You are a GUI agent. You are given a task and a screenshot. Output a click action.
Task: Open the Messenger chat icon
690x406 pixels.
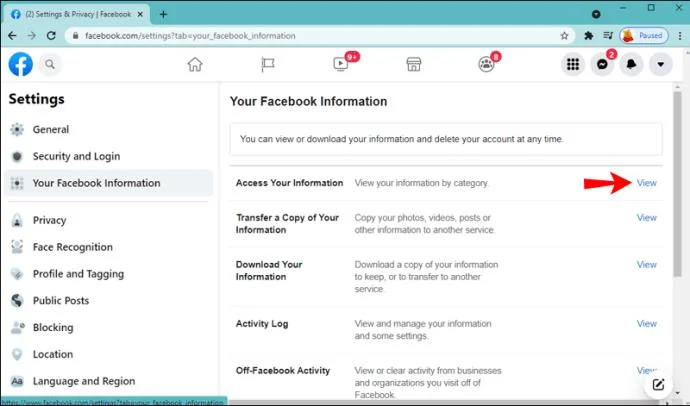[602, 64]
